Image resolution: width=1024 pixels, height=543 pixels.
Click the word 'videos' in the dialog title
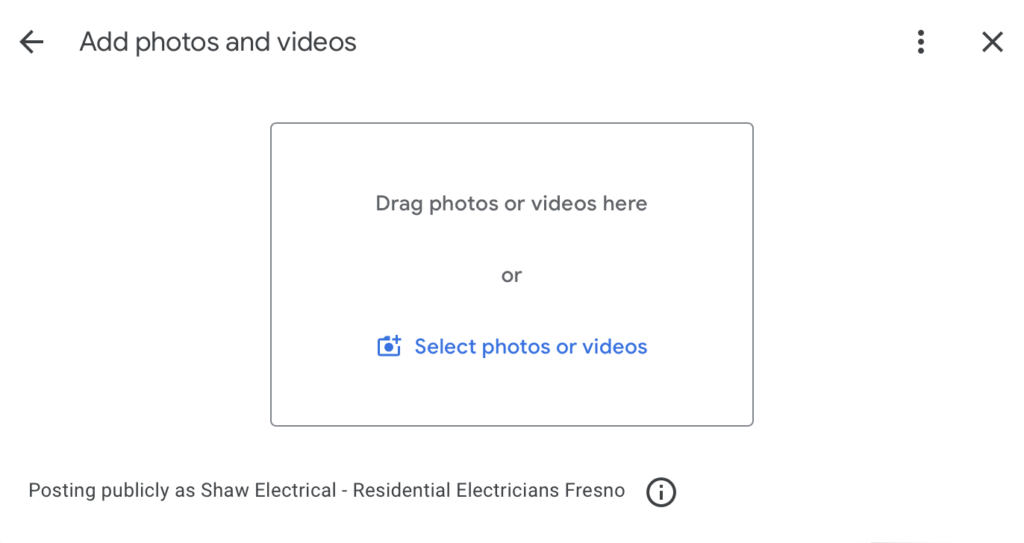[x=318, y=42]
